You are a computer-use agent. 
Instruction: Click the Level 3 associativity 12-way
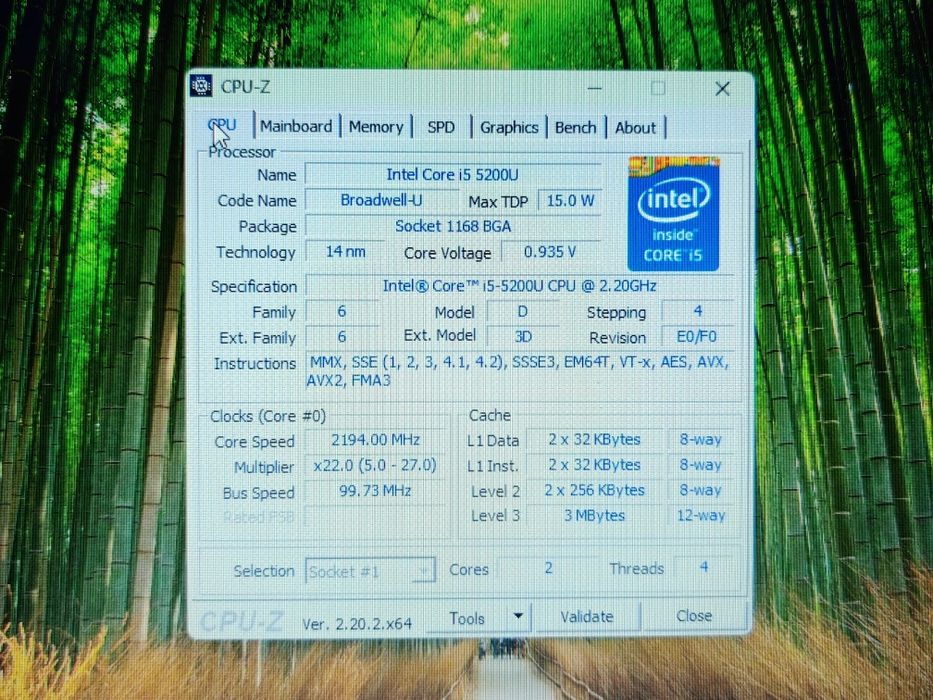tap(701, 515)
